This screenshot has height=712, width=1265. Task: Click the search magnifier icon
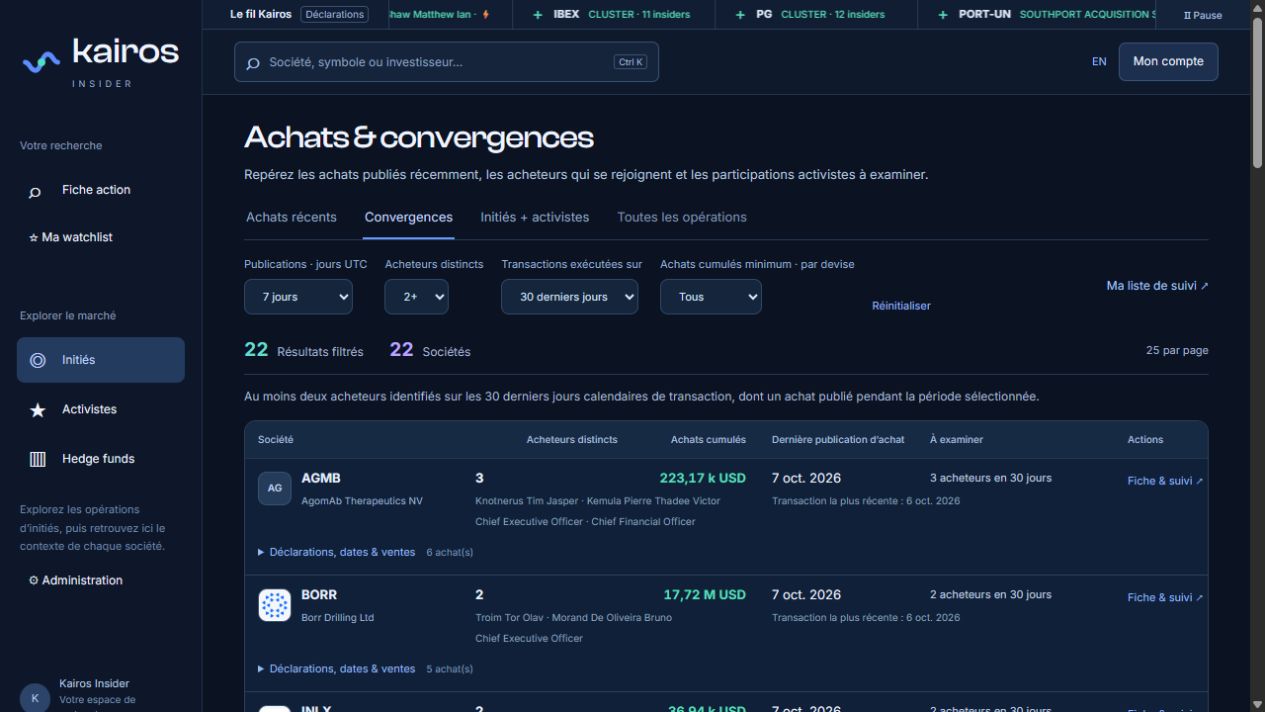[253, 63]
